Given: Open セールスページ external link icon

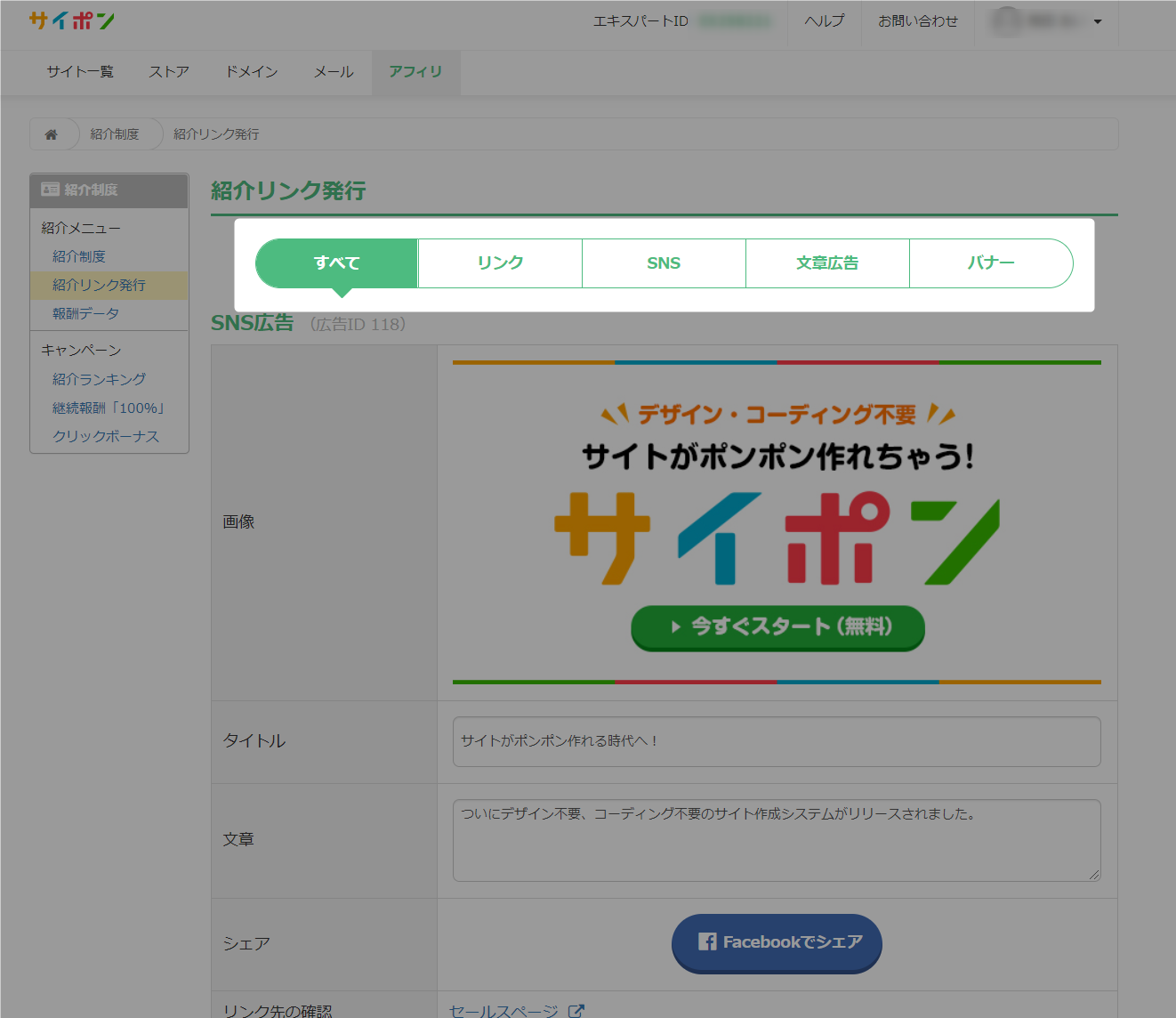Looking at the screenshot, I should tap(576, 1011).
